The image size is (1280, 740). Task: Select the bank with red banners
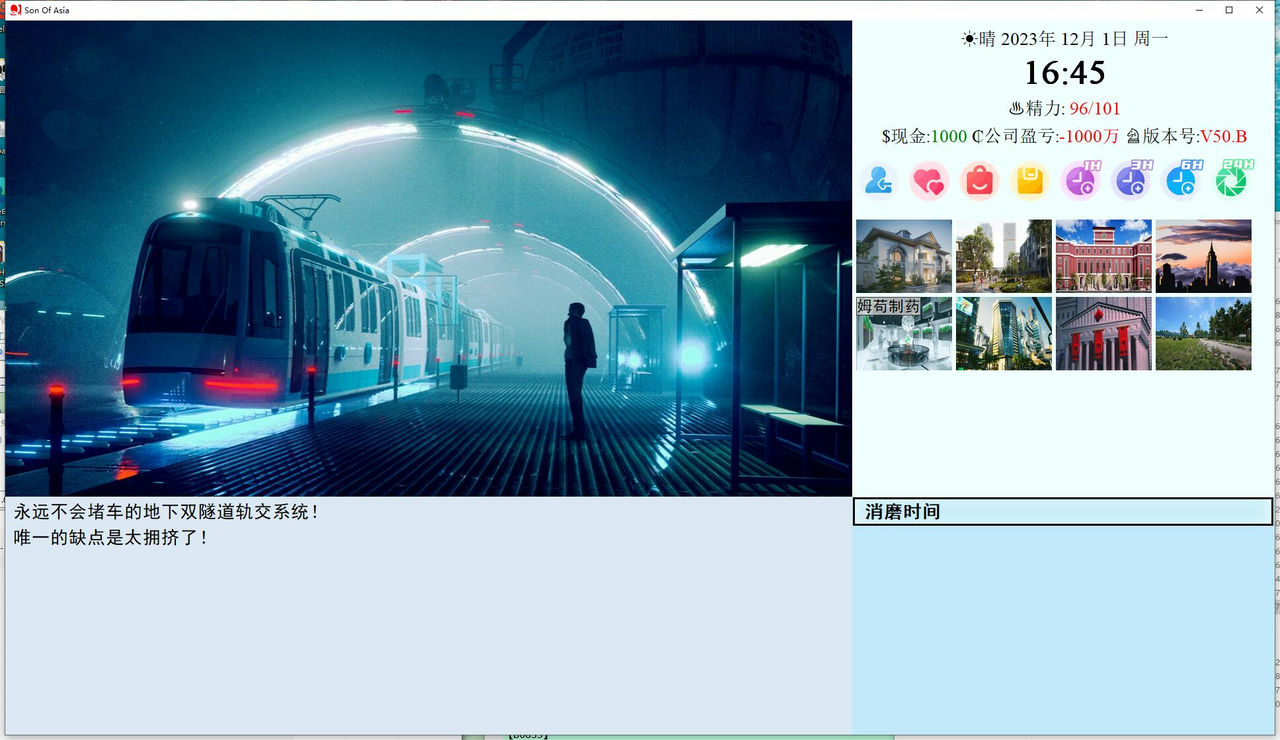[1103, 332]
